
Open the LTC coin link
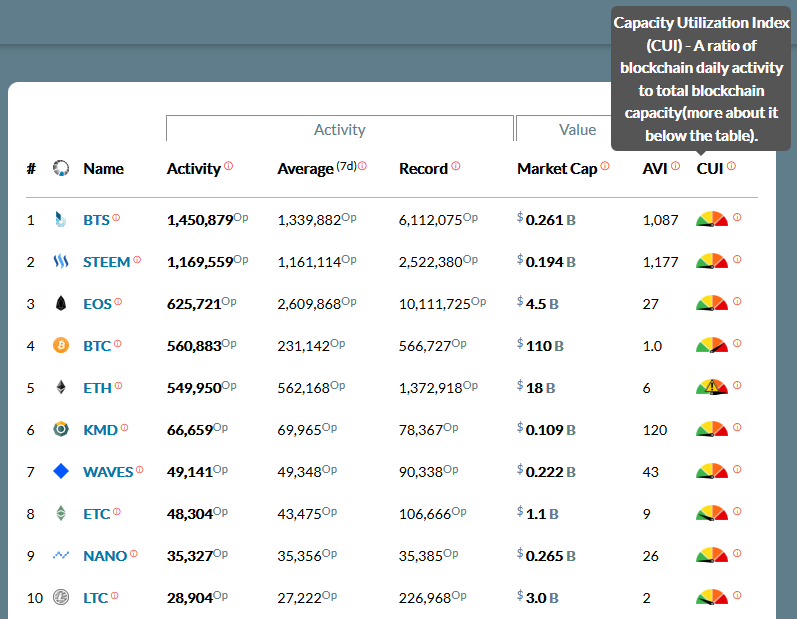tap(96, 598)
